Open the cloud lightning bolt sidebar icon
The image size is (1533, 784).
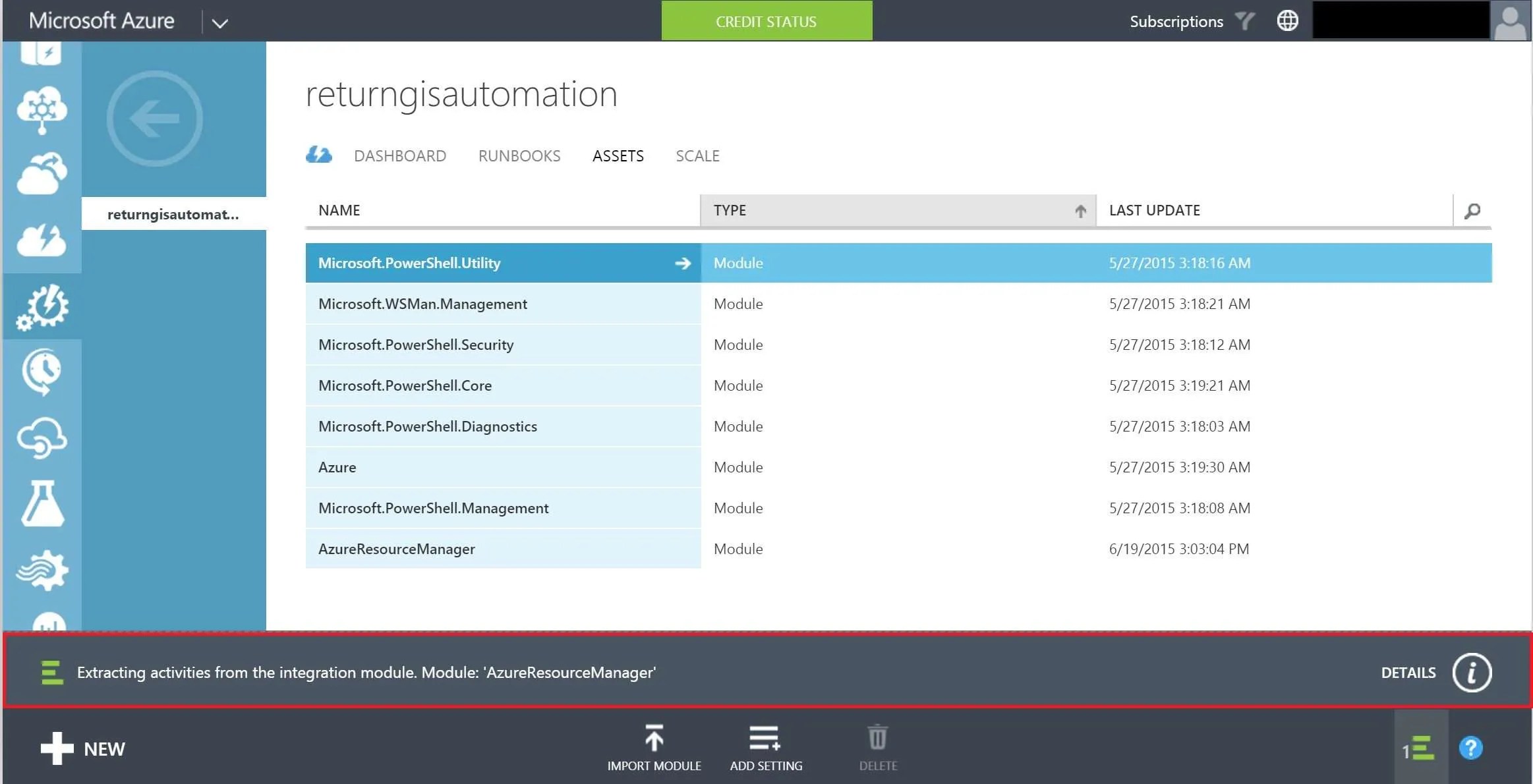pos(42,240)
